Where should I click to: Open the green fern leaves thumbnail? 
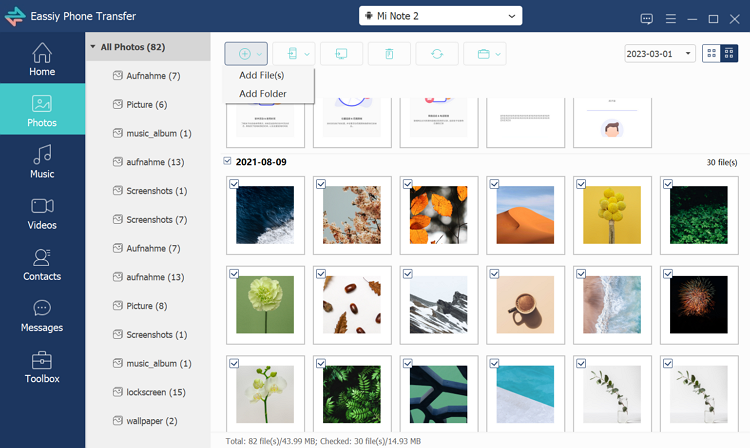click(352, 394)
